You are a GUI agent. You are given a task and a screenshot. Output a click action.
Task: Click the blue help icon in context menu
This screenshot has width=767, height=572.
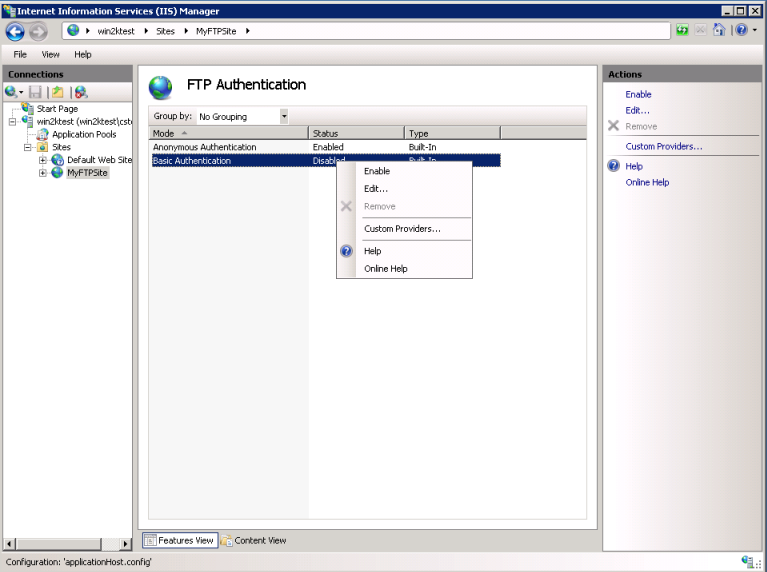coord(346,251)
